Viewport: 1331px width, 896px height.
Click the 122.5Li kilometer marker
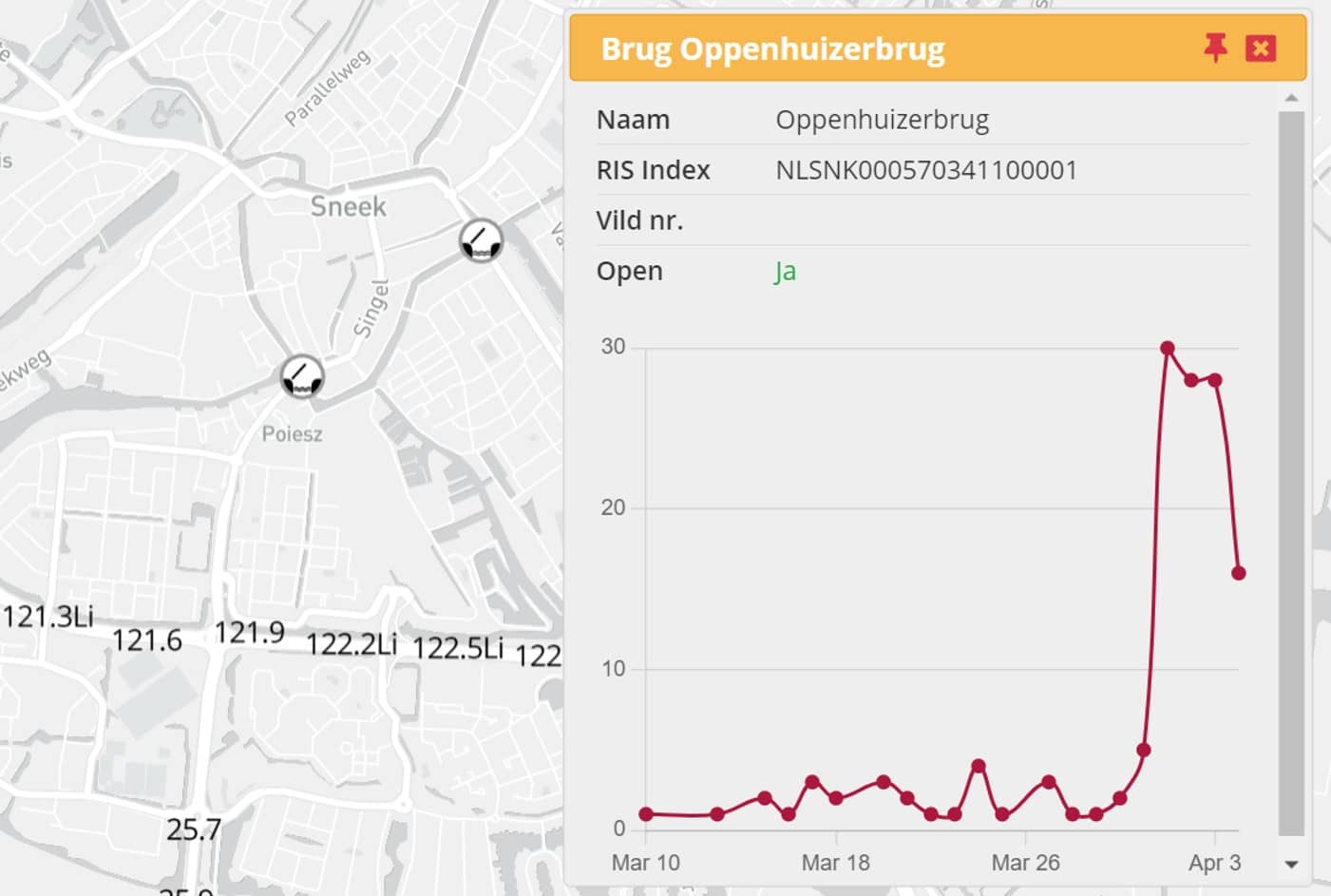pyautogui.click(x=458, y=648)
